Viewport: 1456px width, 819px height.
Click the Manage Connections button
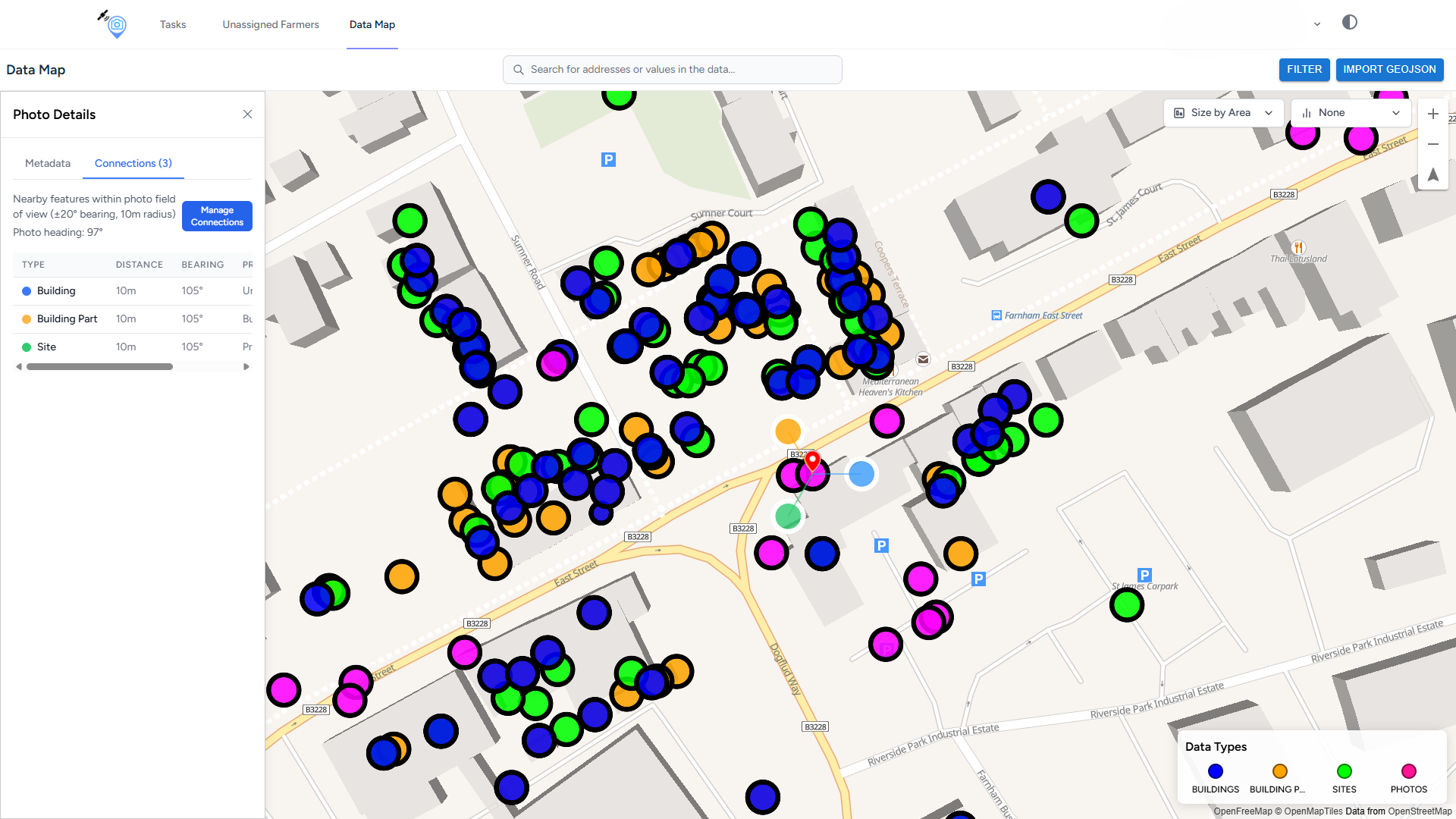pyautogui.click(x=217, y=216)
